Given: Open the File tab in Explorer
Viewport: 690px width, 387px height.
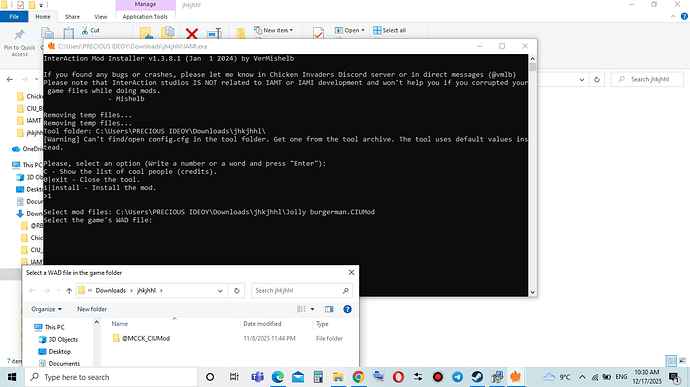Looking at the screenshot, I should point(14,17).
